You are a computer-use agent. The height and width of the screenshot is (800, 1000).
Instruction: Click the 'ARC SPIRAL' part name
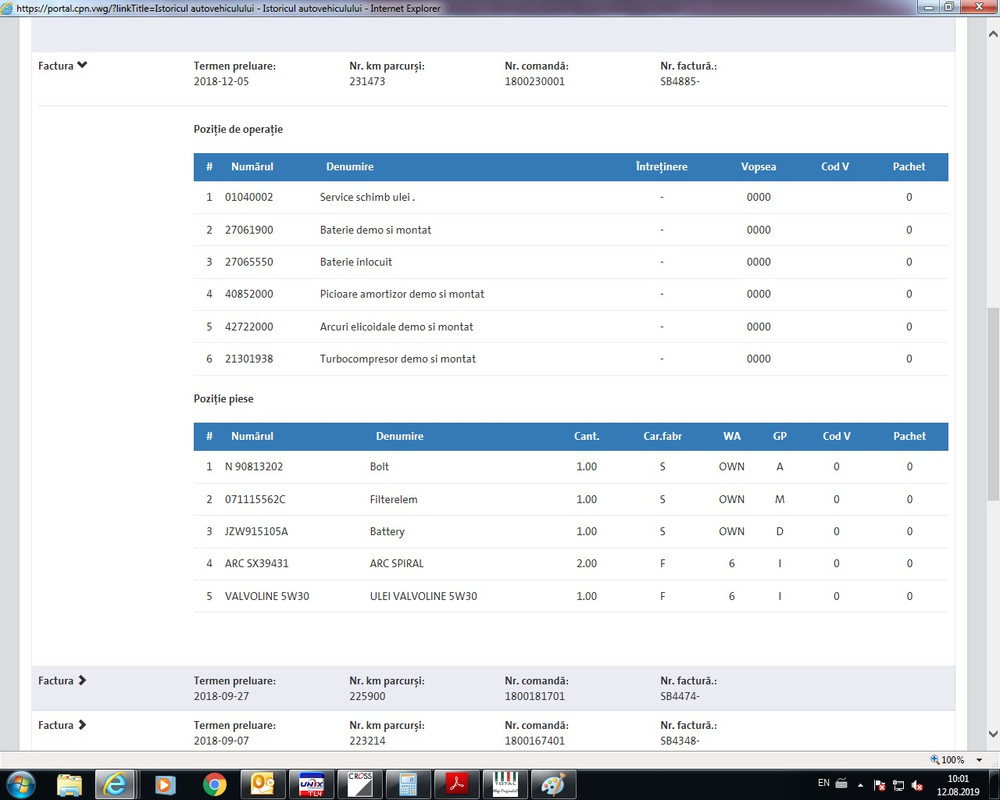(x=397, y=564)
